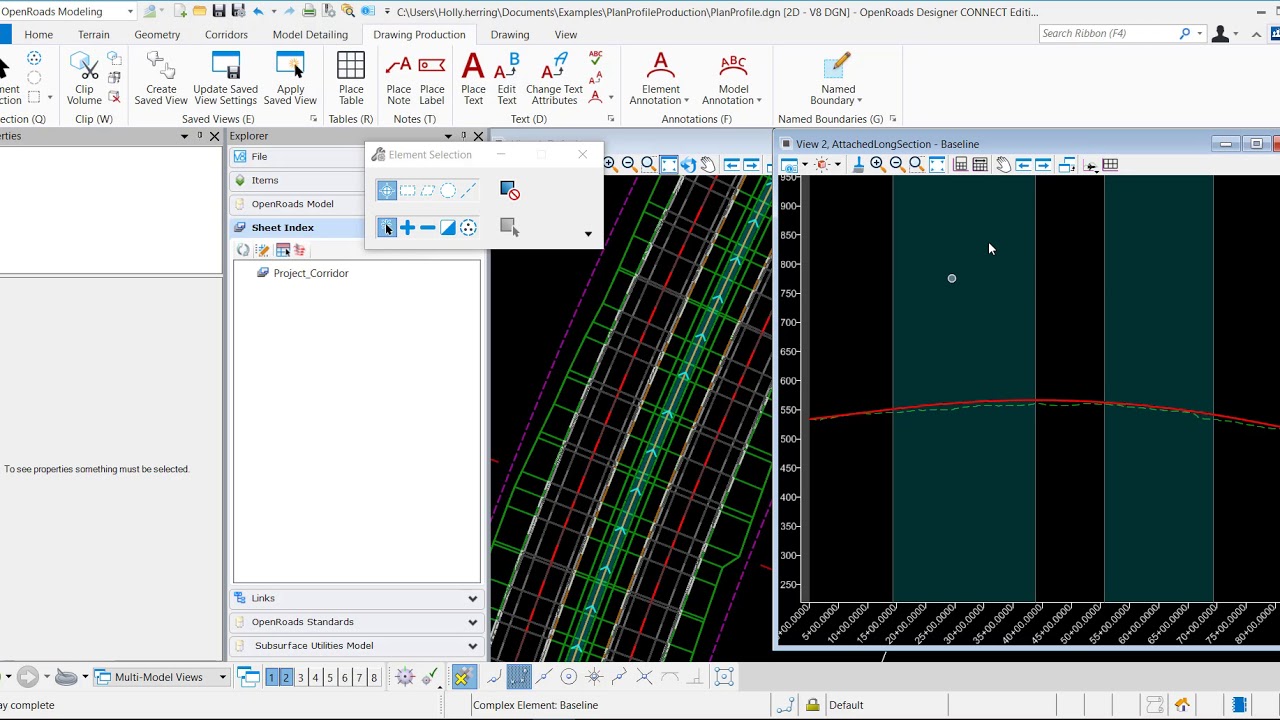Click the refresh icon in Sheet Index toolbar
1280x720 pixels.
[x=243, y=250]
